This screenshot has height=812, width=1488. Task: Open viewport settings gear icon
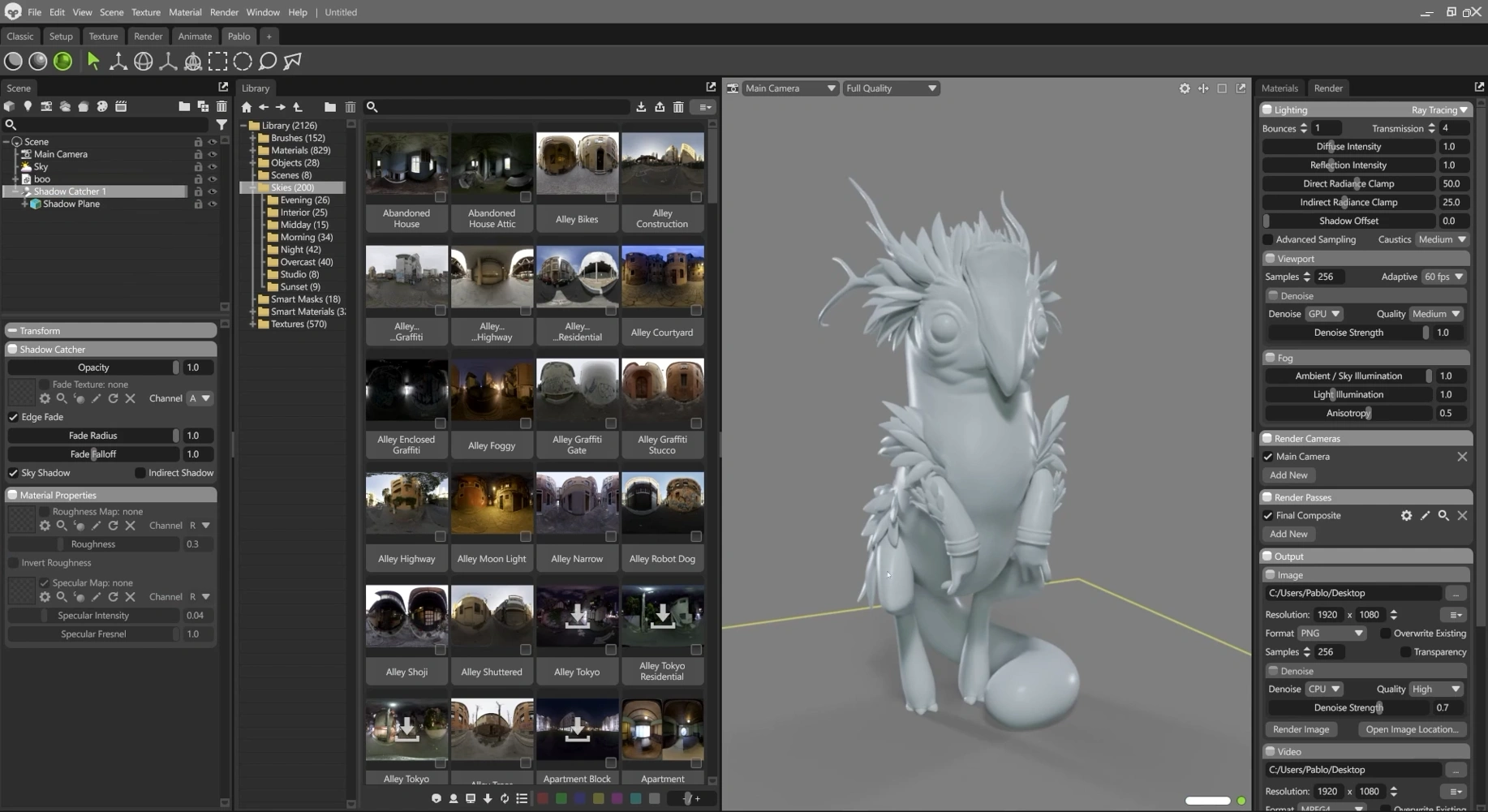pyautogui.click(x=1185, y=88)
